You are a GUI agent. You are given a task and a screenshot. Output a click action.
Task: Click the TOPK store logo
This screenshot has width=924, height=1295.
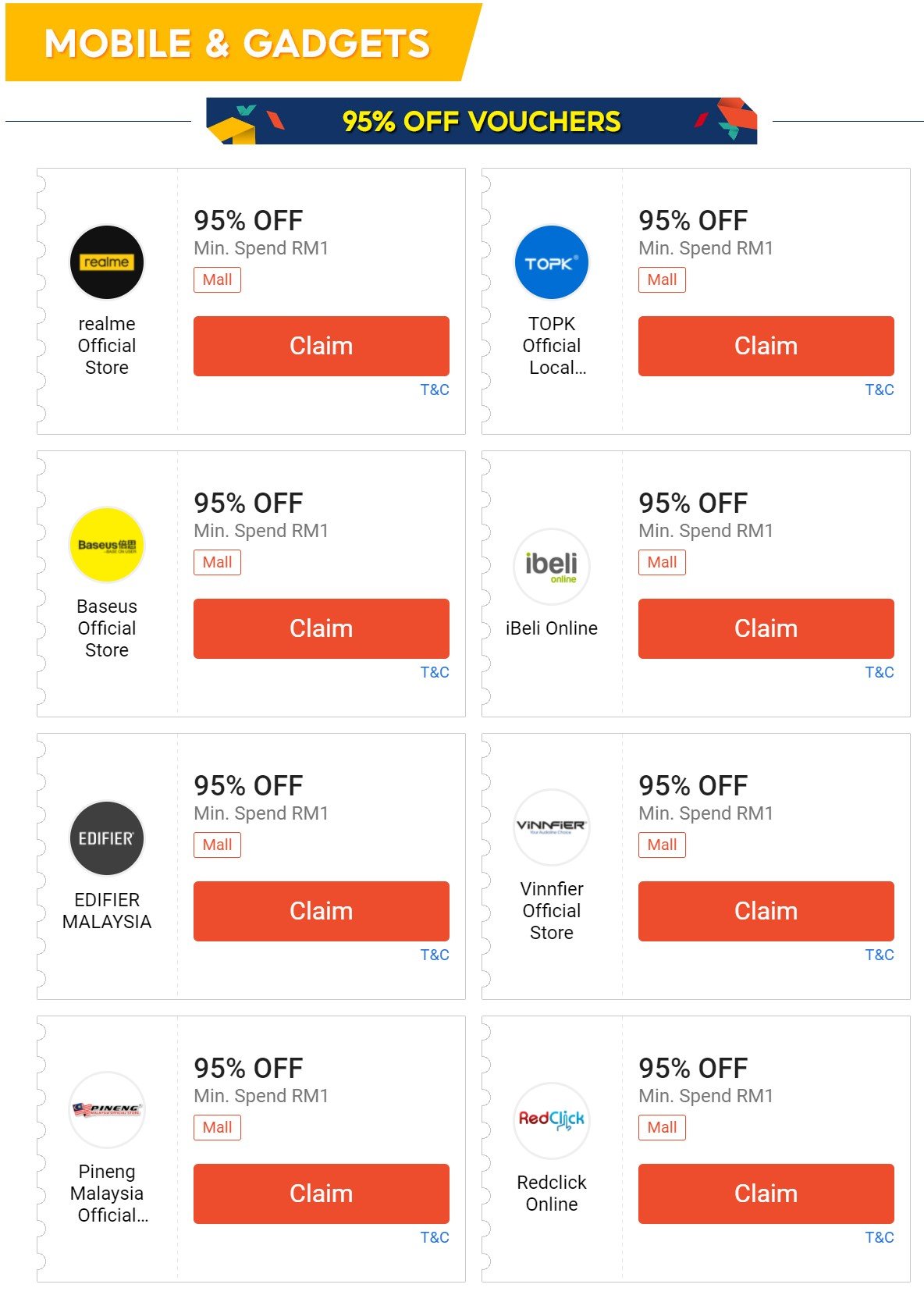(552, 263)
